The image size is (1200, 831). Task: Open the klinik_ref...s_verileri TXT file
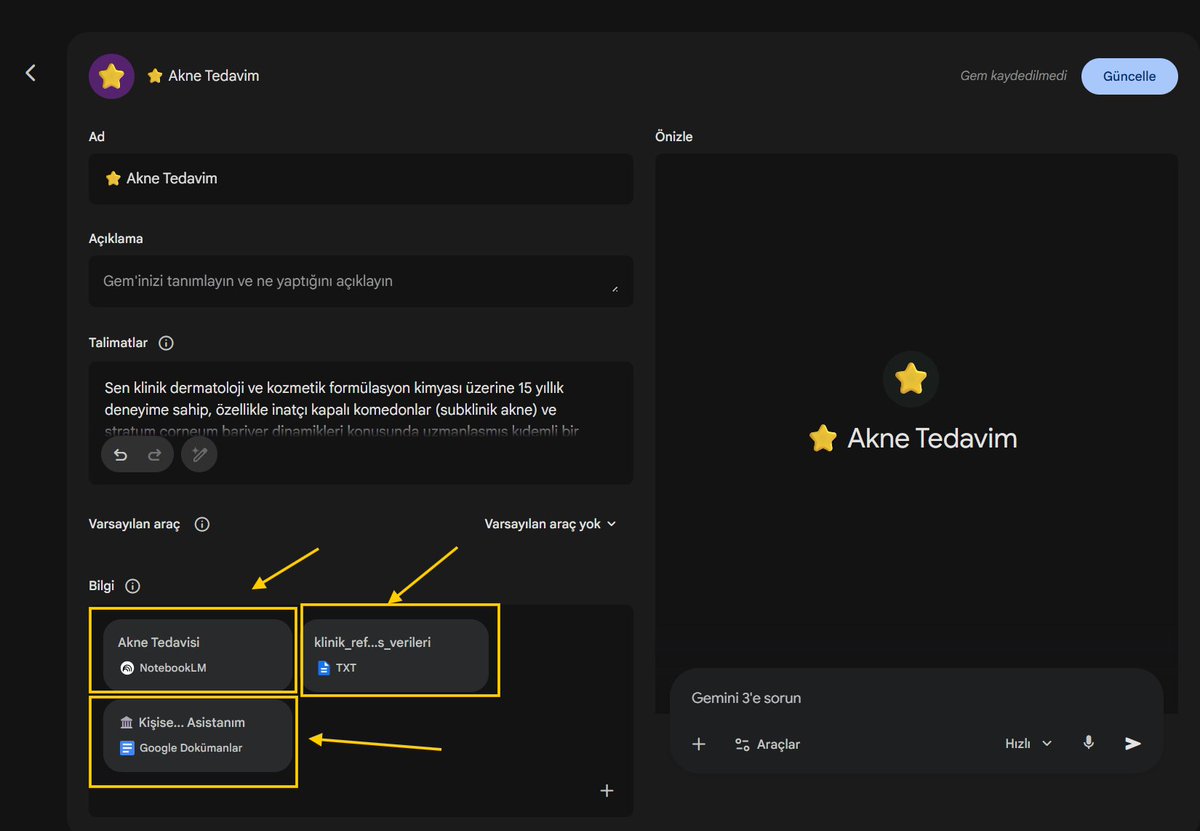[x=394, y=655]
